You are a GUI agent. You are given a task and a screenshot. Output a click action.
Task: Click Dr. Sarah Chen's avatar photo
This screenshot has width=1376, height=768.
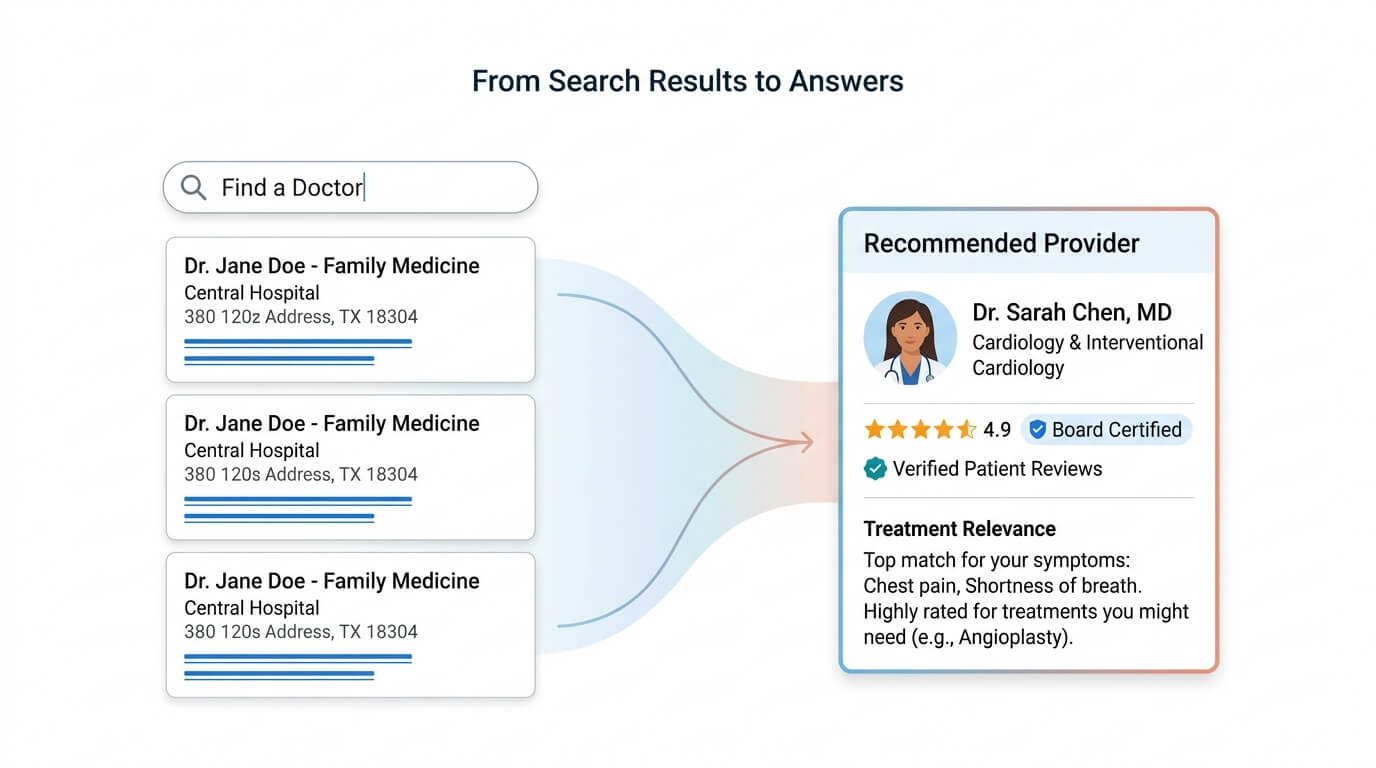[x=910, y=338]
